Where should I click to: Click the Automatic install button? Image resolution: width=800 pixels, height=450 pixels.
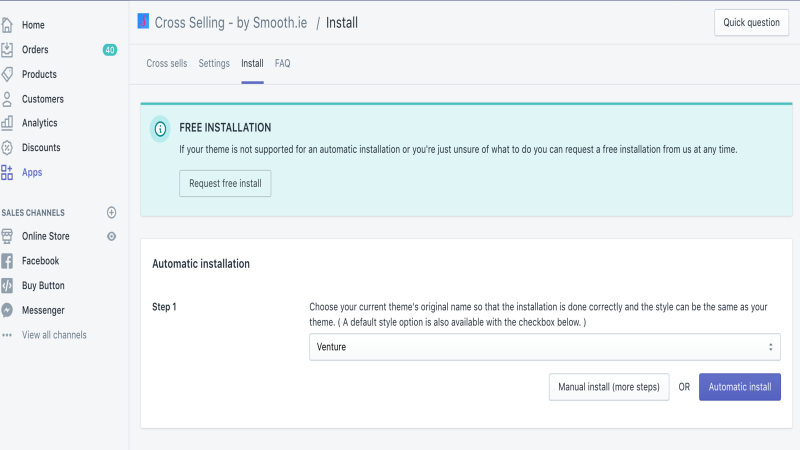pos(739,387)
